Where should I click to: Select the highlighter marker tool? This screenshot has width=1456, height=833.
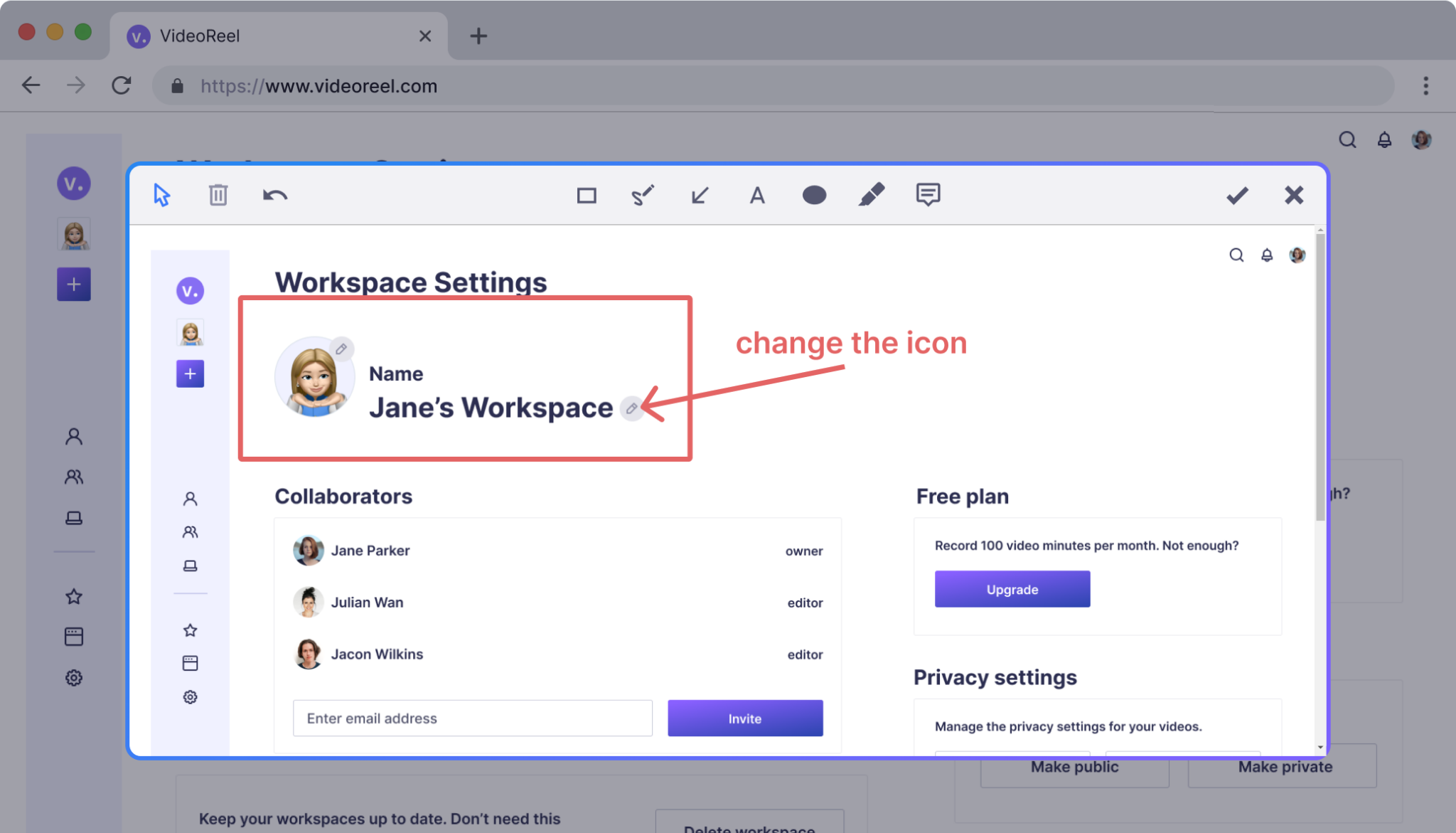tap(872, 195)
